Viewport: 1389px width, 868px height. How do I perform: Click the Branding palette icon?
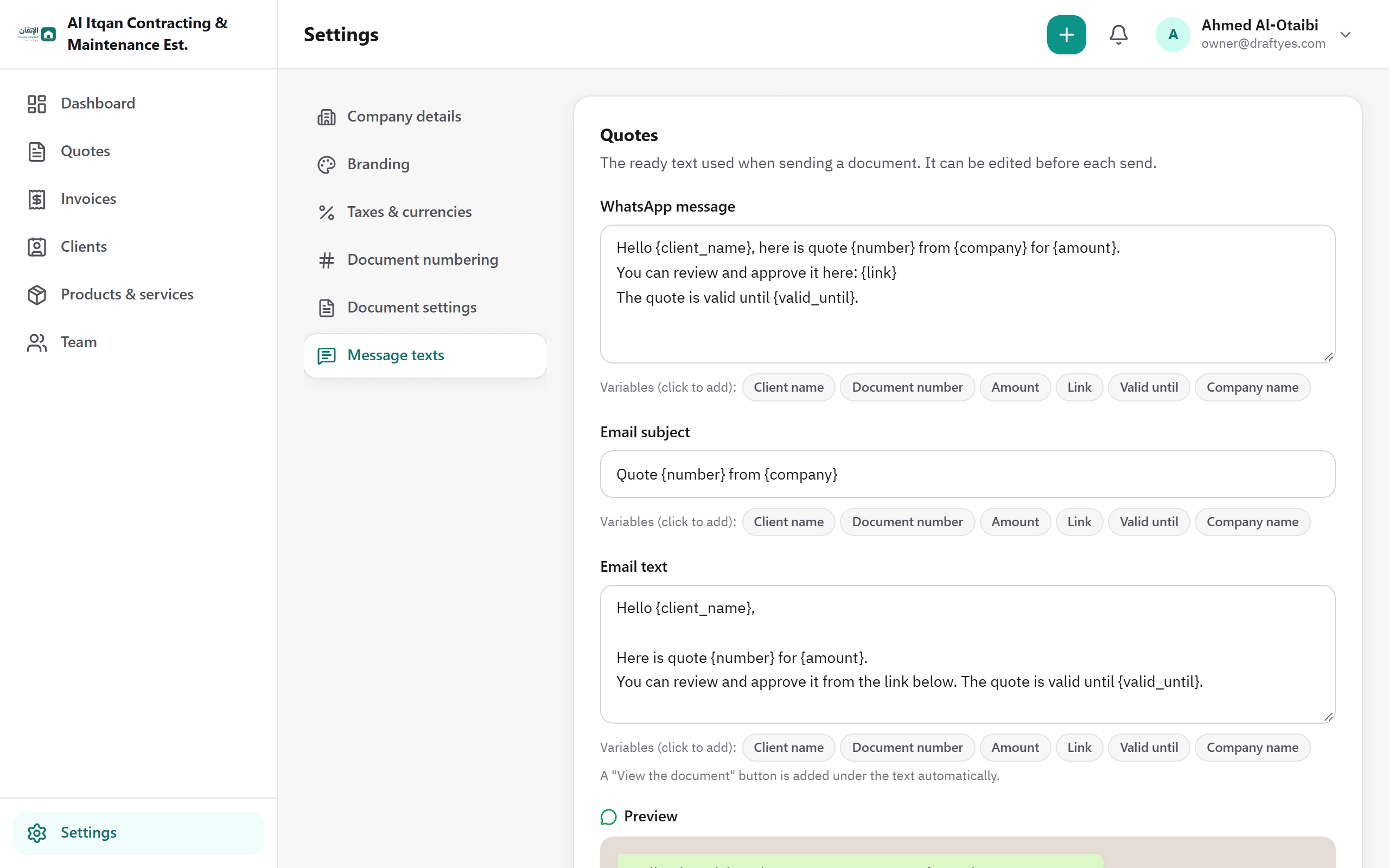327,165
